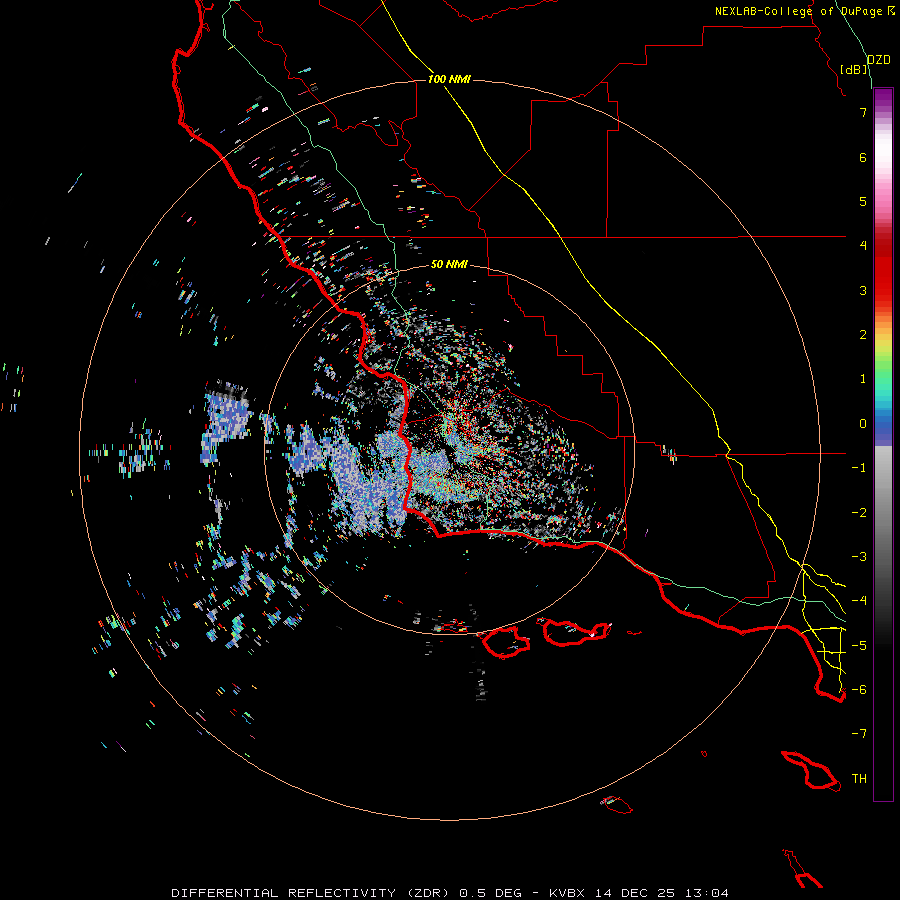Click the 4 value on the color scale
The image size is (900, 900).
click(863, 246)
